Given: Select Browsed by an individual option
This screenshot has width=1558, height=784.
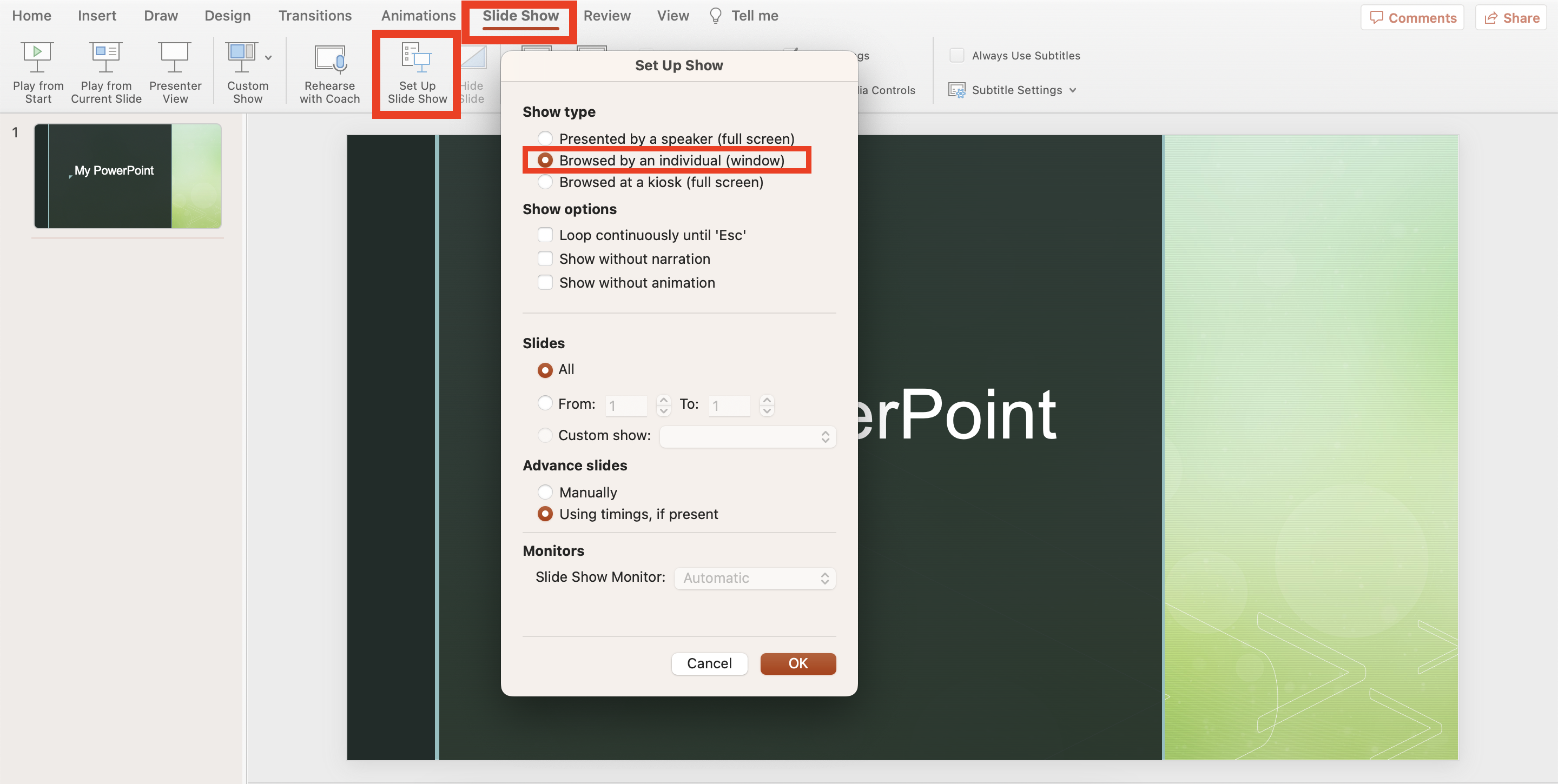Looking at the screenshot, I should (544, 160).
